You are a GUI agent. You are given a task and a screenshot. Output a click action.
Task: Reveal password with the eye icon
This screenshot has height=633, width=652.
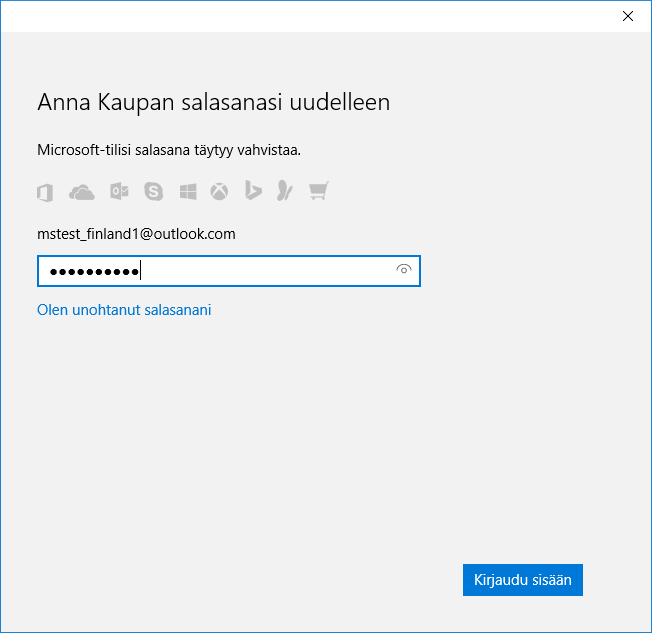(x=404, y=270)
